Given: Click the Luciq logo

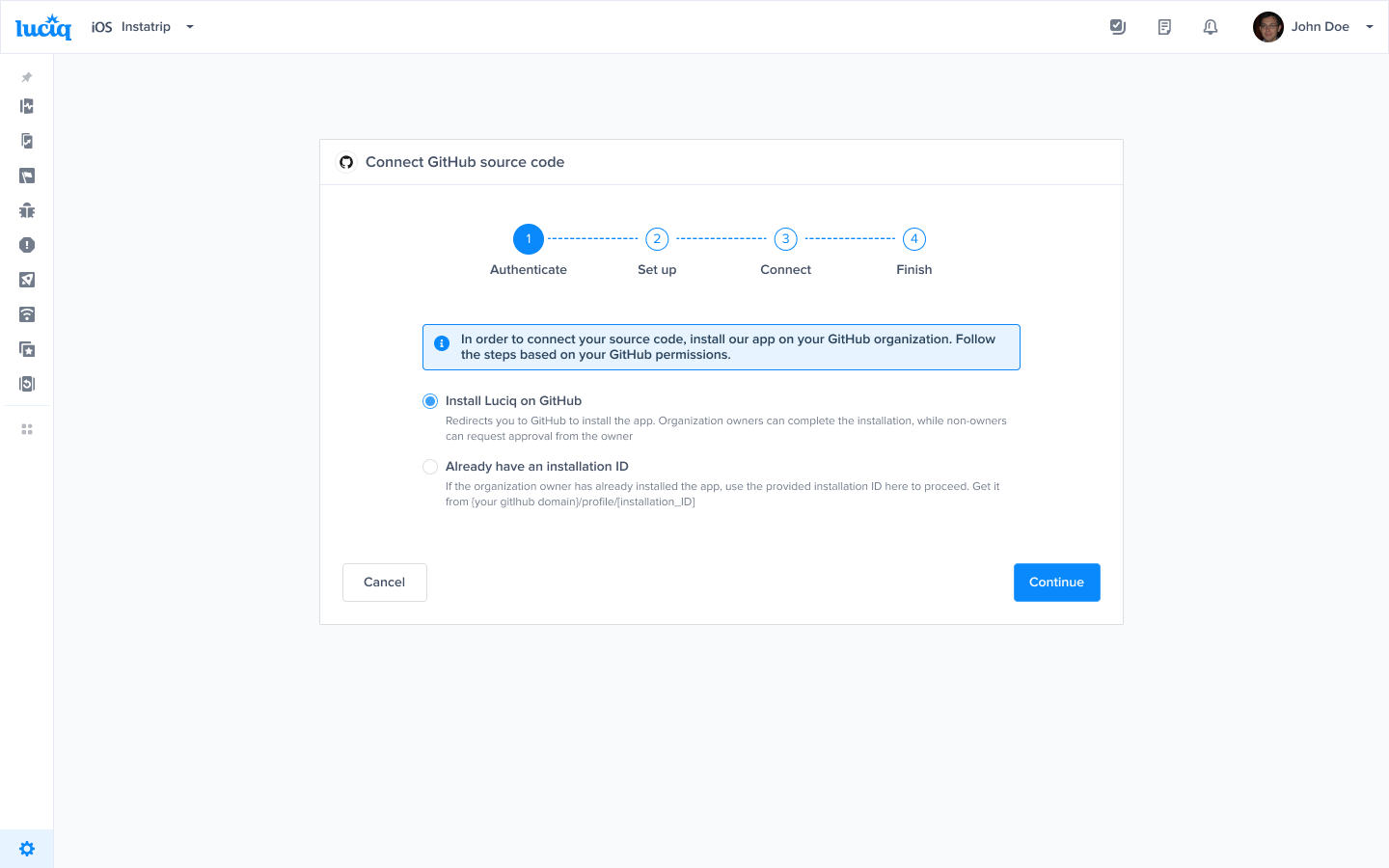Looking at the screenshot, I should [43, 27].
